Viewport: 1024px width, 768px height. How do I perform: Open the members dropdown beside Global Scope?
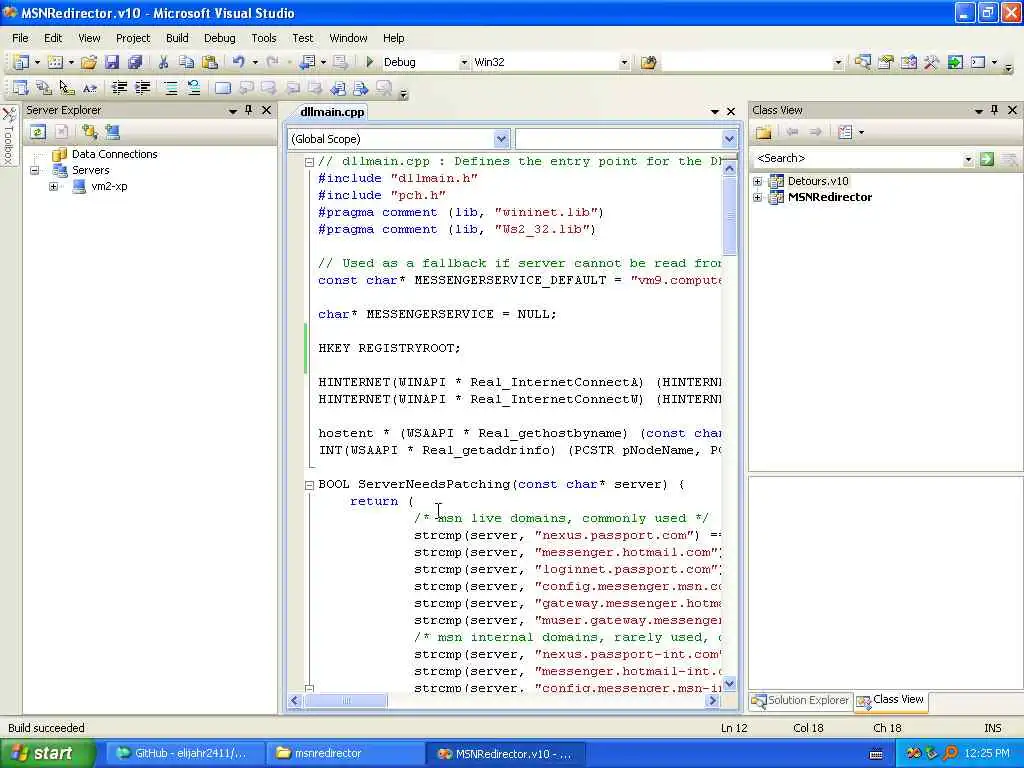(729, 139)
